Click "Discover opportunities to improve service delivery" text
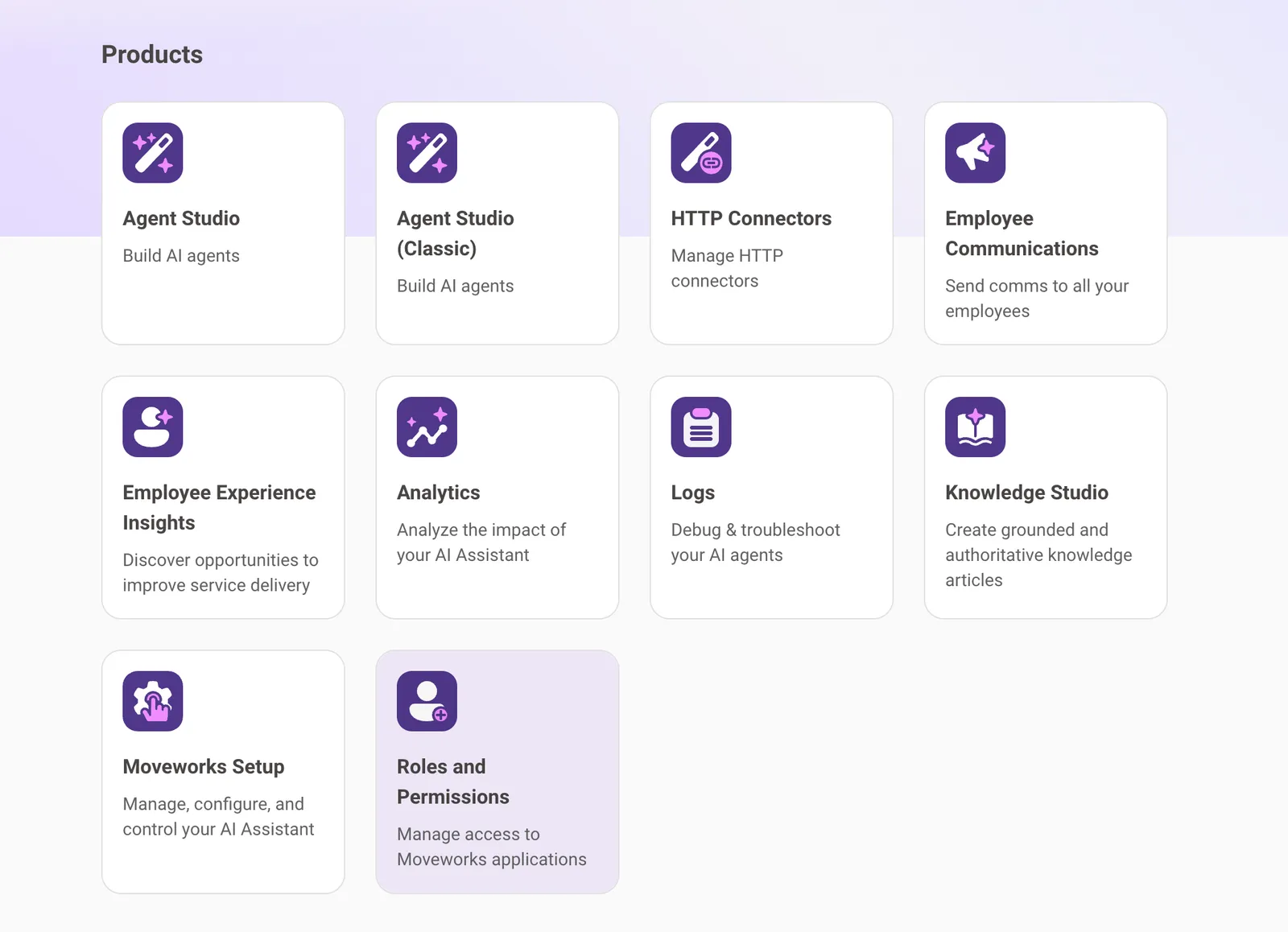The image size is (1288, 932). click(221, 572)
